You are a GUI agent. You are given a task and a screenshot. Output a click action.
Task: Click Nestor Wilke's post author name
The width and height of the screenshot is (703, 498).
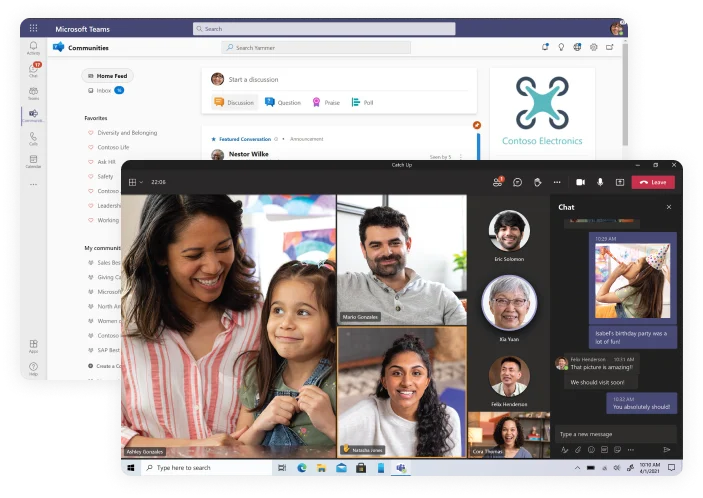click(248, 154)
